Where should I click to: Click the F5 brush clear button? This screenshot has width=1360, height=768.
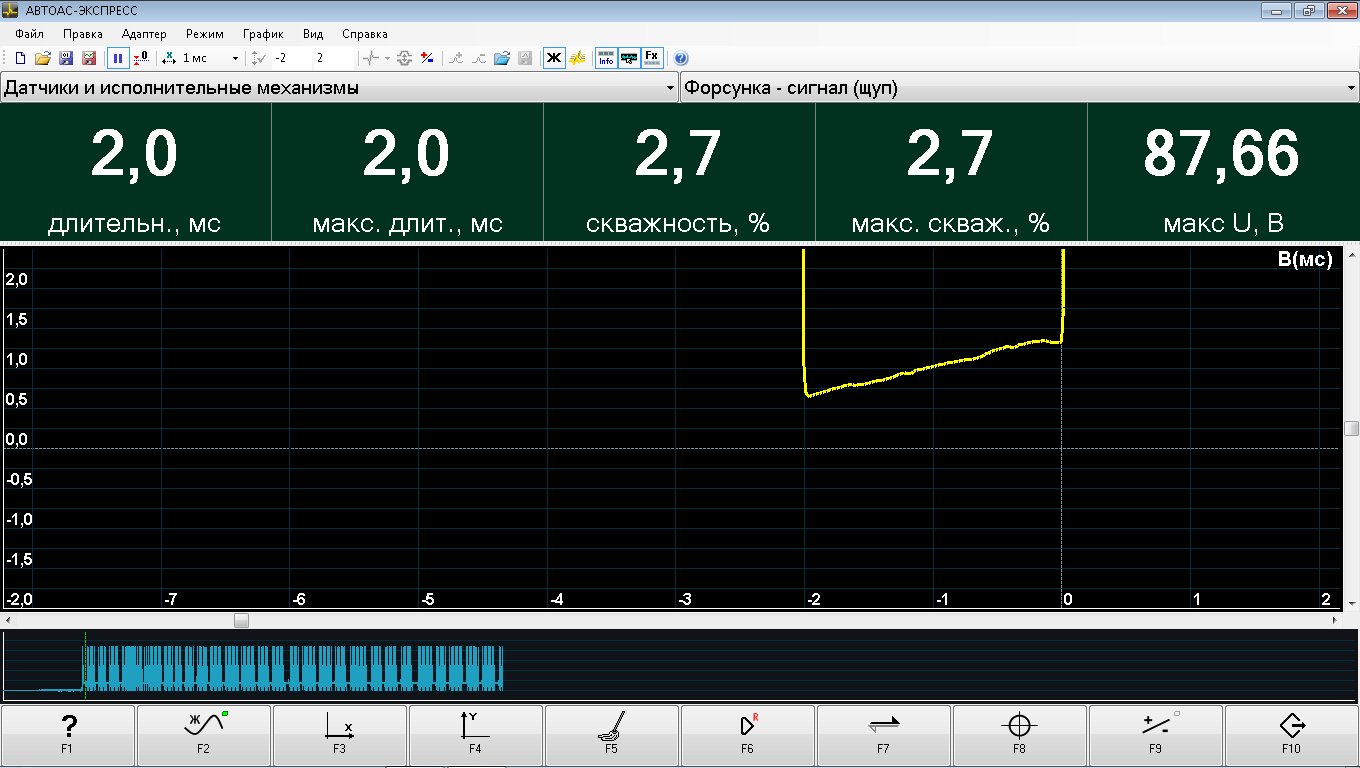(x=611, y=735)
